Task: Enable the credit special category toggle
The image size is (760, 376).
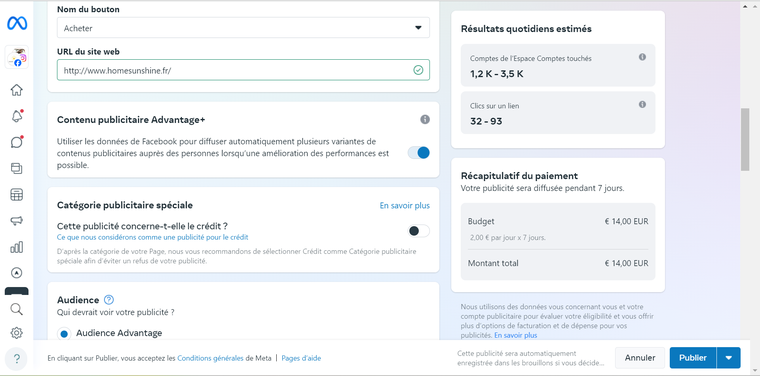Action: tap(419, 231)
